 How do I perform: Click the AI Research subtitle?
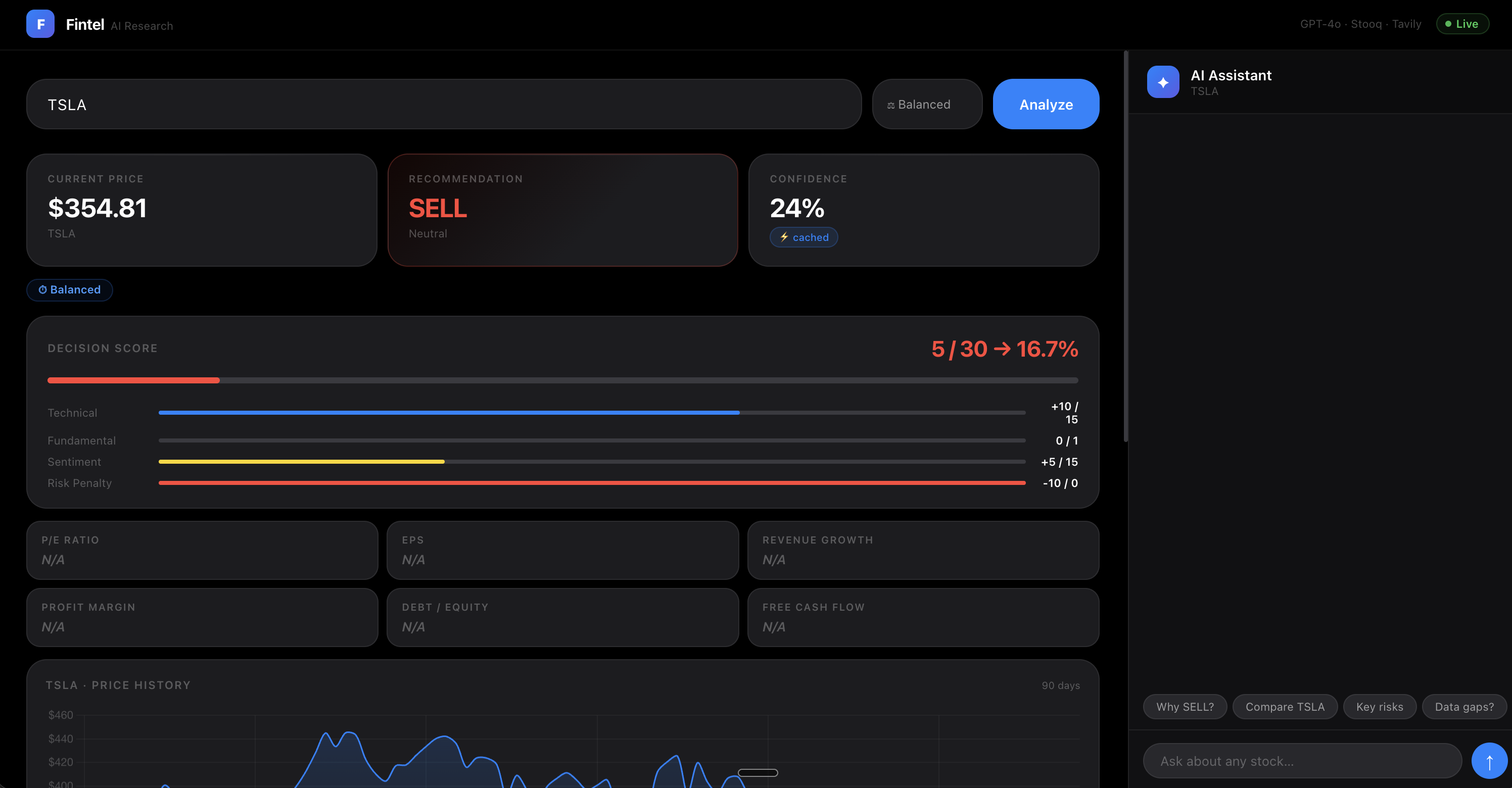pyautogui.click(x=142, y=26)
